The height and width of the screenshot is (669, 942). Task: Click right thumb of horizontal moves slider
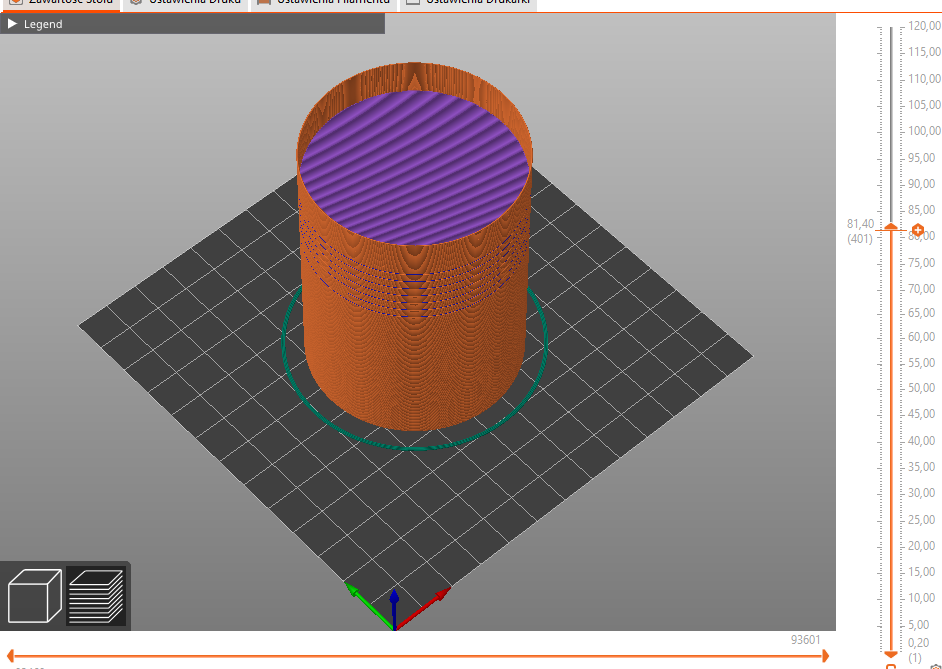click(825, 656)
